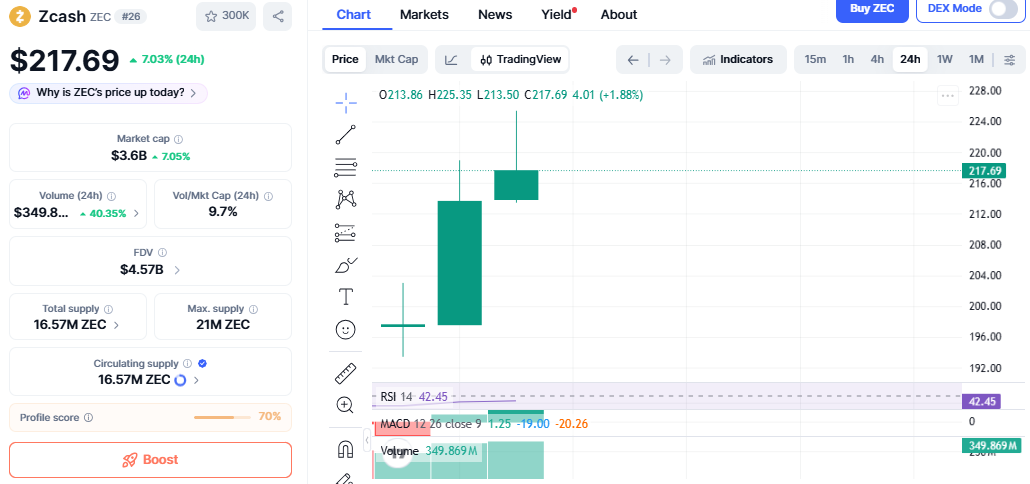Select 1M timeframe
1030x484 pixels.
(976, 60)
